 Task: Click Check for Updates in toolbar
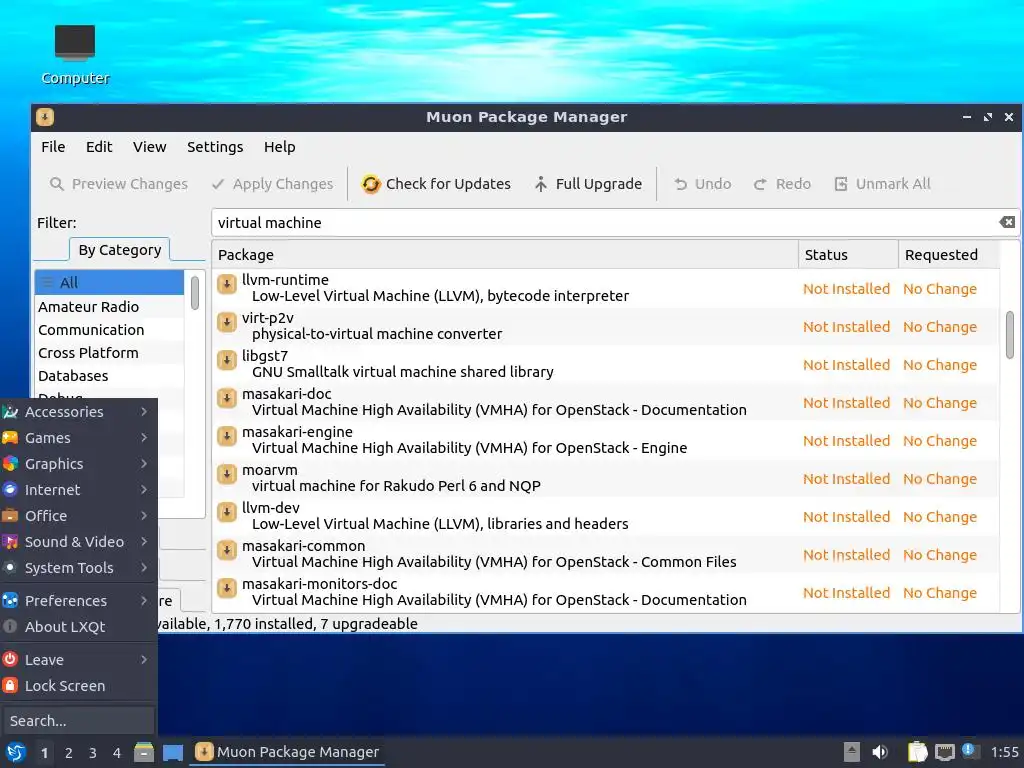pyautogui.click(x=436, y=184)
